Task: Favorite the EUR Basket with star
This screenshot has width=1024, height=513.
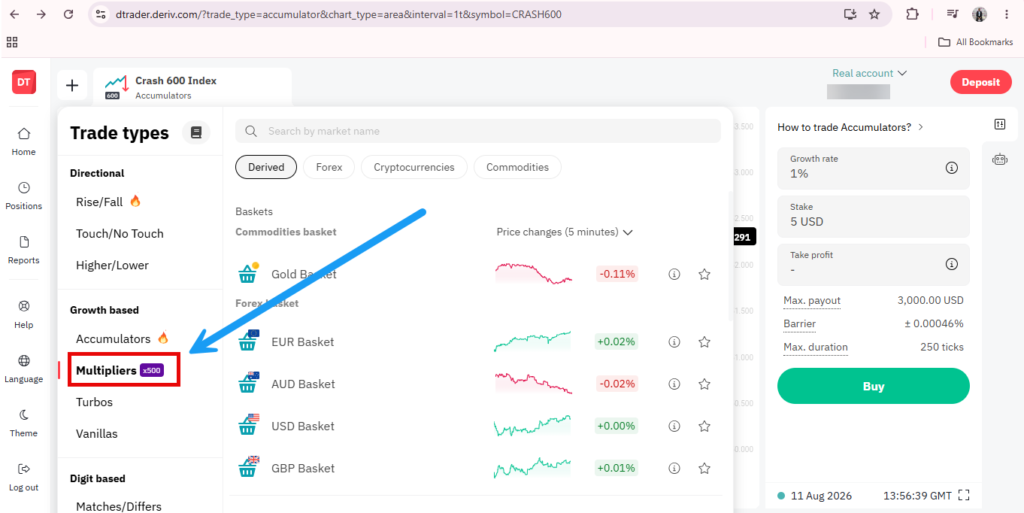Action: [x=704, y=341]
